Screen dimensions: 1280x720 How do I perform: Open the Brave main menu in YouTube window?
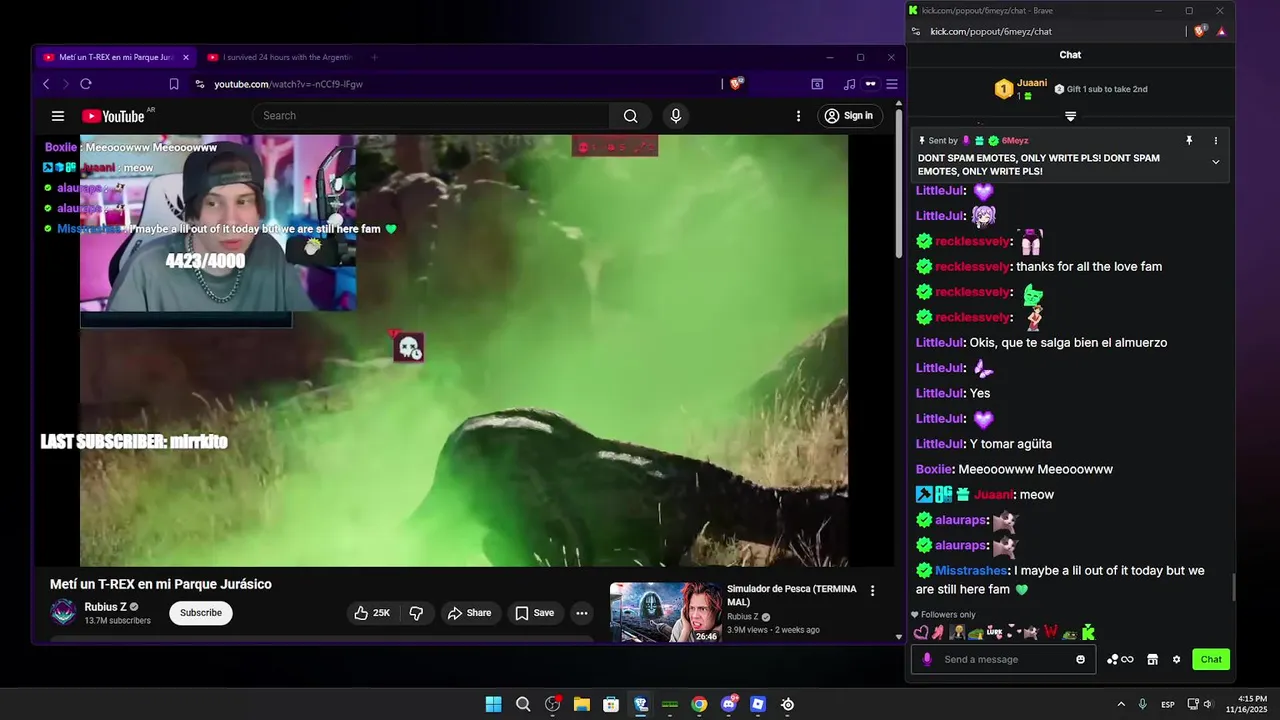tap(892, 84)
